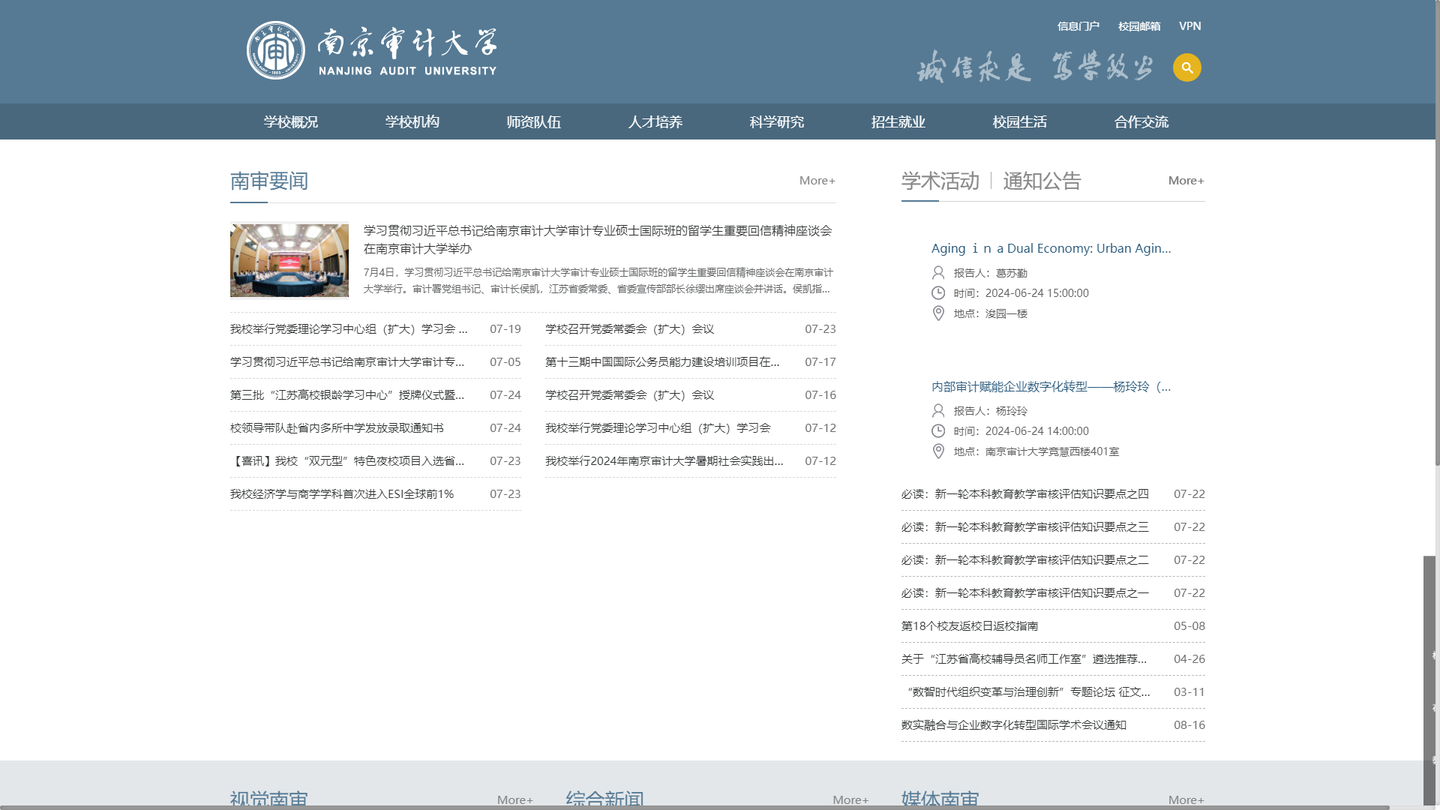Click speaker icon beside 报告人：杨玲玲
The image size is (1440, 810).
[938, 410]
